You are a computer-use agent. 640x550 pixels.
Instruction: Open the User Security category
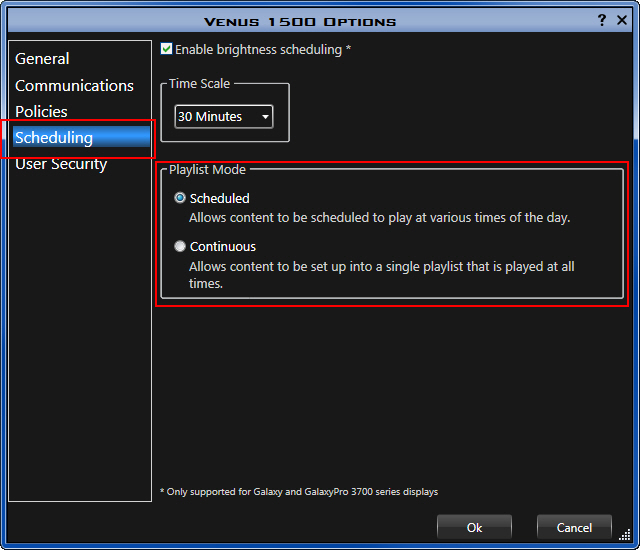point(61,164)
